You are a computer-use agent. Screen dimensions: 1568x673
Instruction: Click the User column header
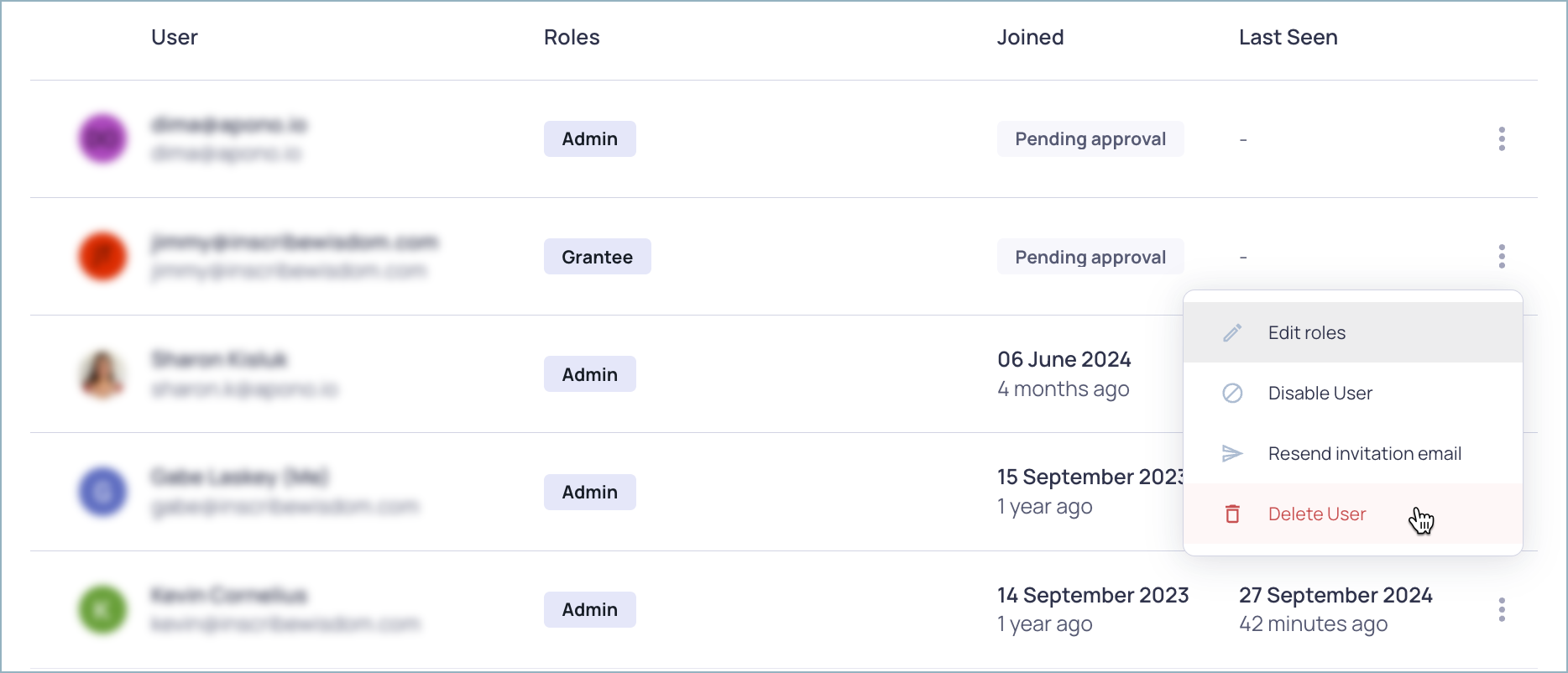click(175, 38)
